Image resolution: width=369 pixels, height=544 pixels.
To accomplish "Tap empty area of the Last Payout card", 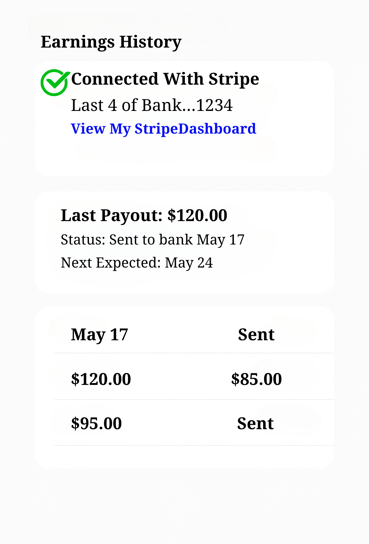I will (288, 243).
